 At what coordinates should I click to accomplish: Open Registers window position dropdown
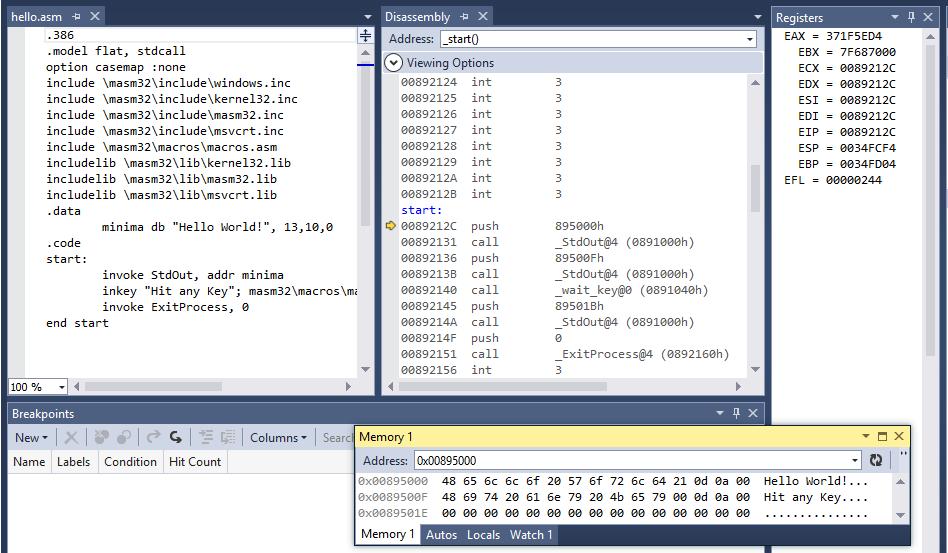(x=895, y=17)
